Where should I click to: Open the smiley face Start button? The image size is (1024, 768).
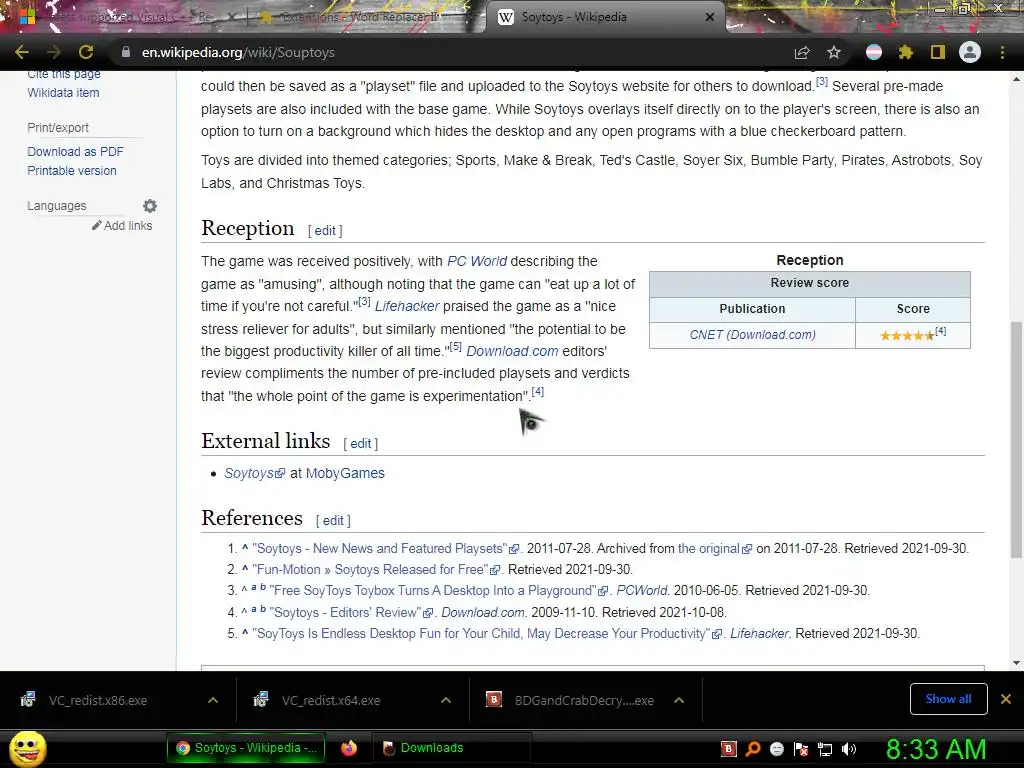27,748
